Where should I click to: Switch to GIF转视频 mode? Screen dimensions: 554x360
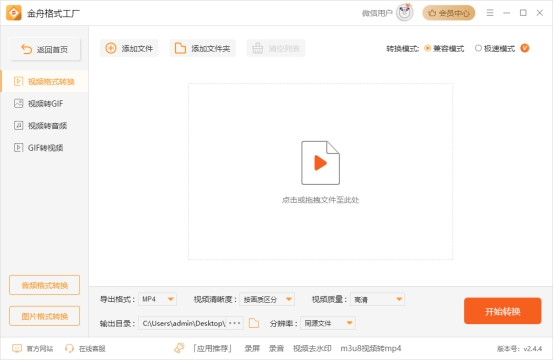pos(45,148)
